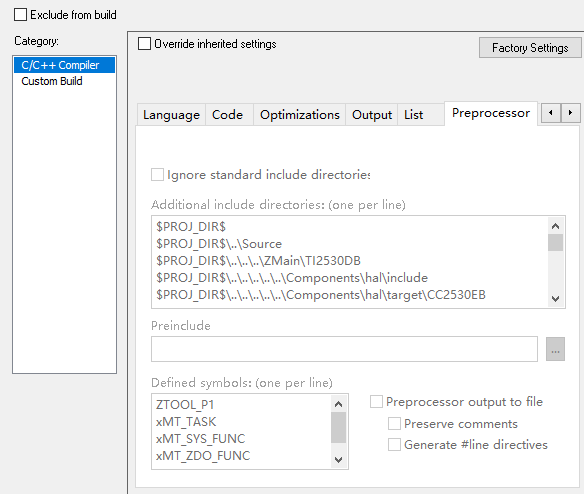Click include directories scrollbar thumb
This screenshot has width=584, height=494.
[555, 243]
